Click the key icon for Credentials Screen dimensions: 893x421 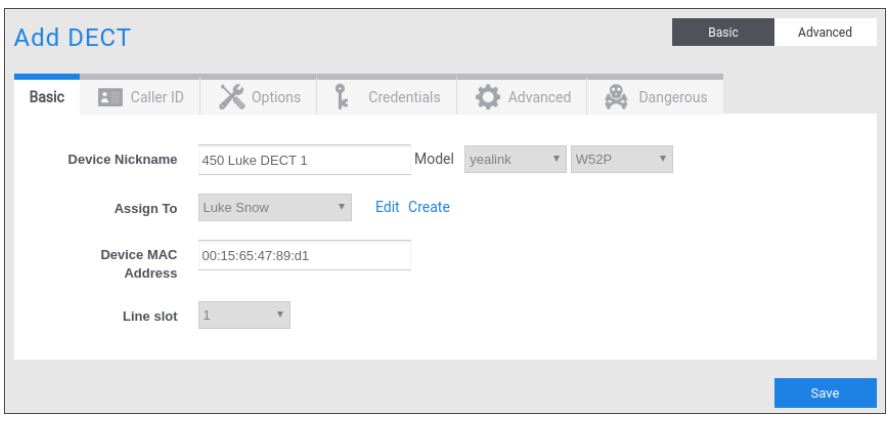pos(338,97)
